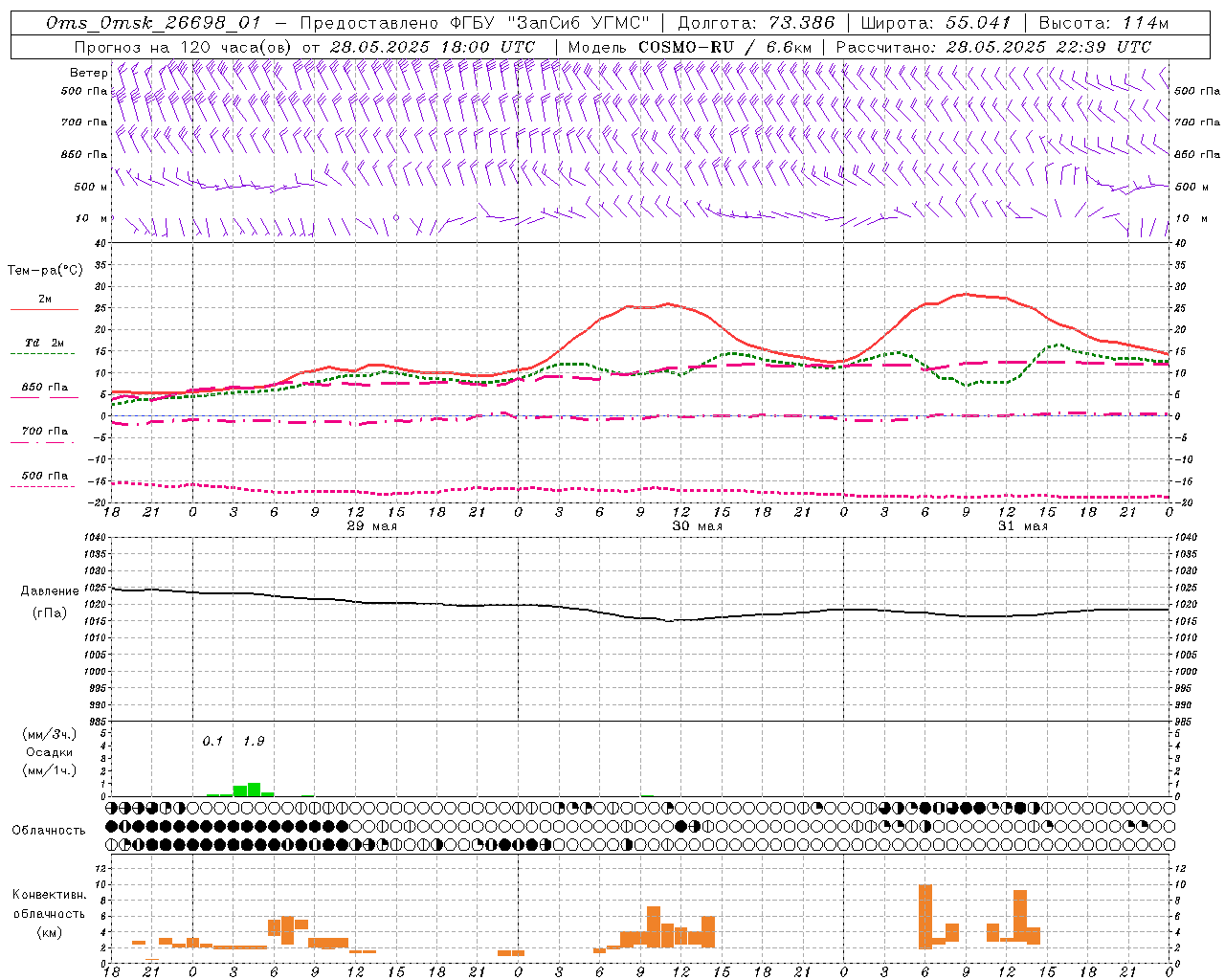
Task: Click the 700 гПа label in temperature legend
Action: coord(45,432)
